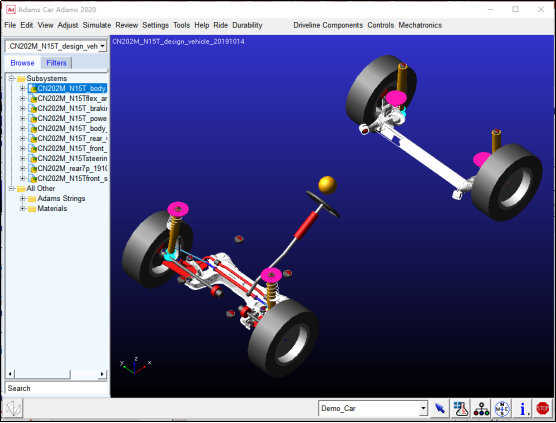Click the browser scrollbar right arrow

coord(102,374)
